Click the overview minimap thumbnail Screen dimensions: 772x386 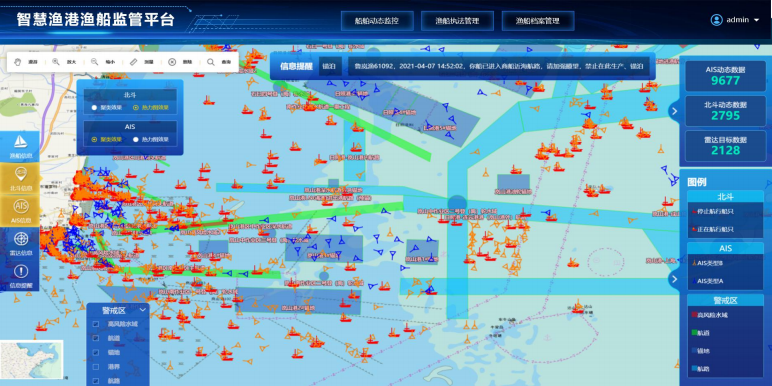[32, 360]
